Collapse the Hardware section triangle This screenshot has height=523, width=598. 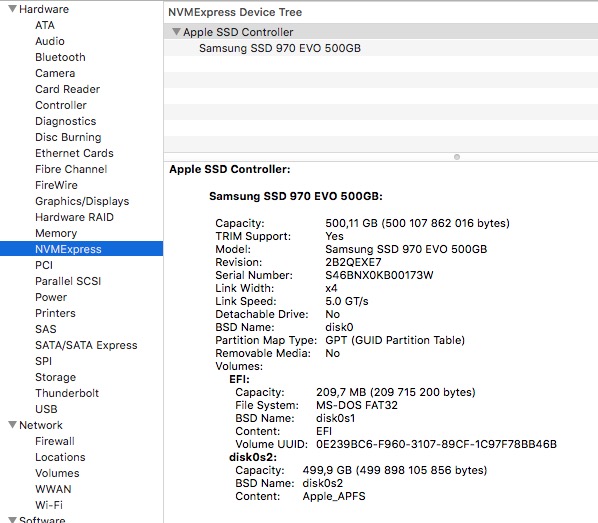[13, 8]
